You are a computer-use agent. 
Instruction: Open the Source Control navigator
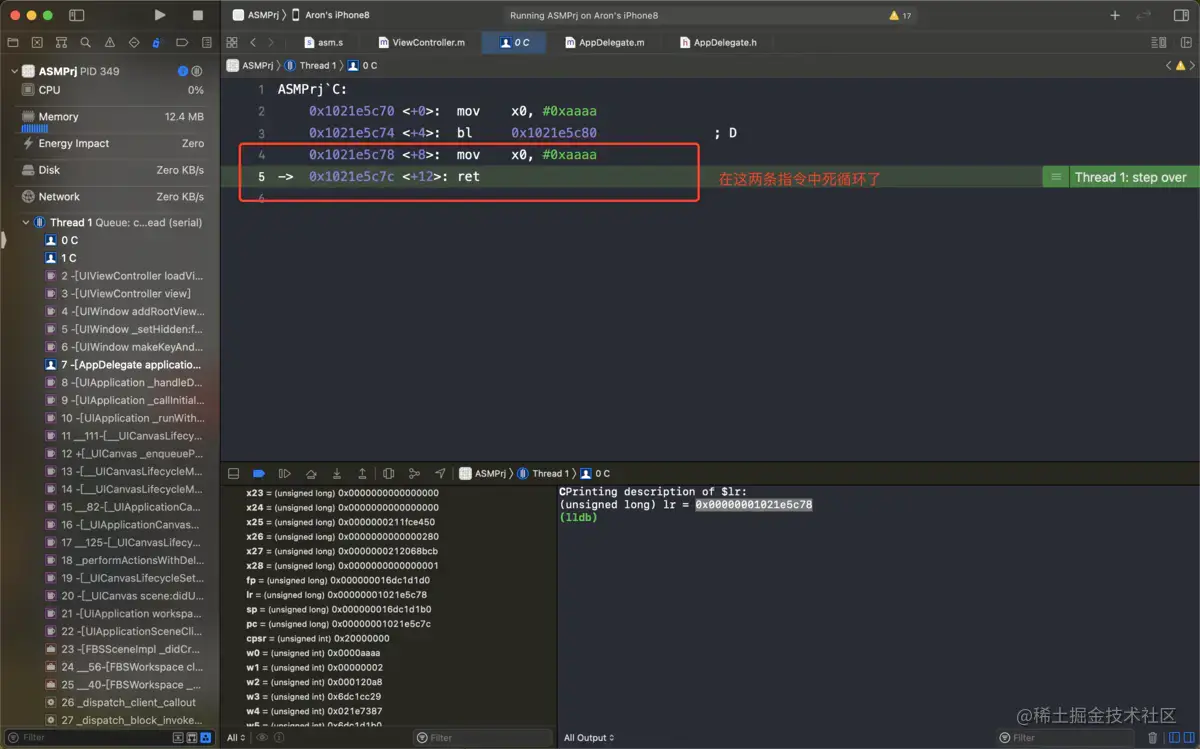click(37, 43)
